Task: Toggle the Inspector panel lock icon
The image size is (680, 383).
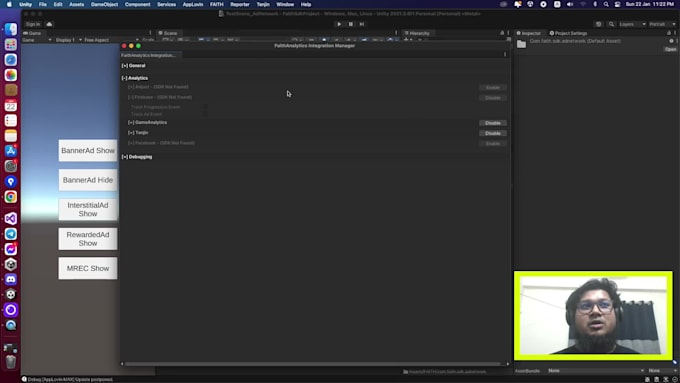Action: (x=669, y=33)
